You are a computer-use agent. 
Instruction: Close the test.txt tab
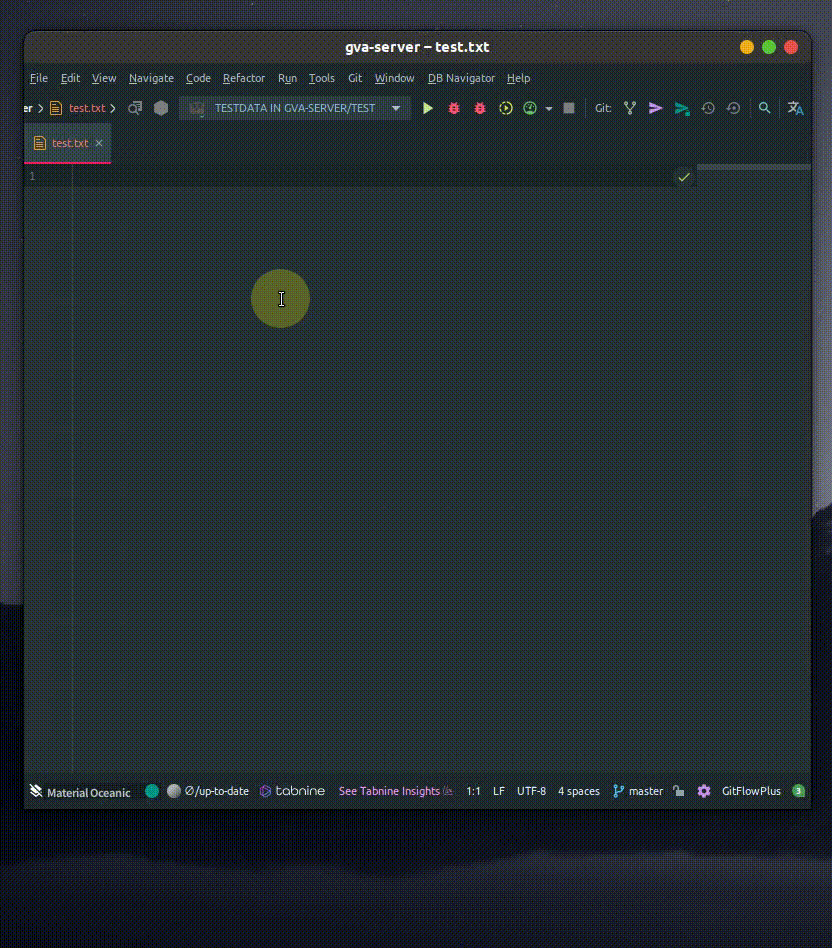pyautogui.click(x=99, y=143)
